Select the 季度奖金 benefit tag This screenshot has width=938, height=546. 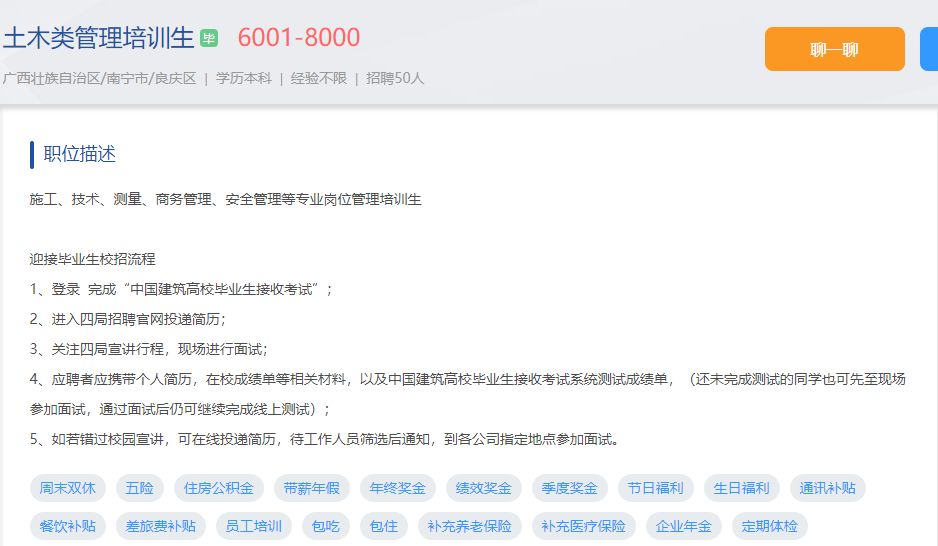570,488
